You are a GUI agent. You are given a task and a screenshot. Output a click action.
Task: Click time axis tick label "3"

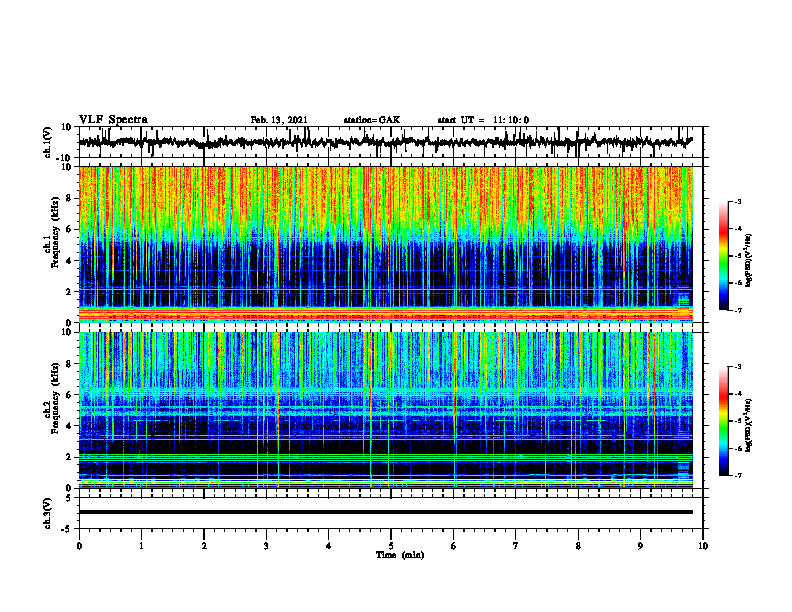tap(266, 546)
